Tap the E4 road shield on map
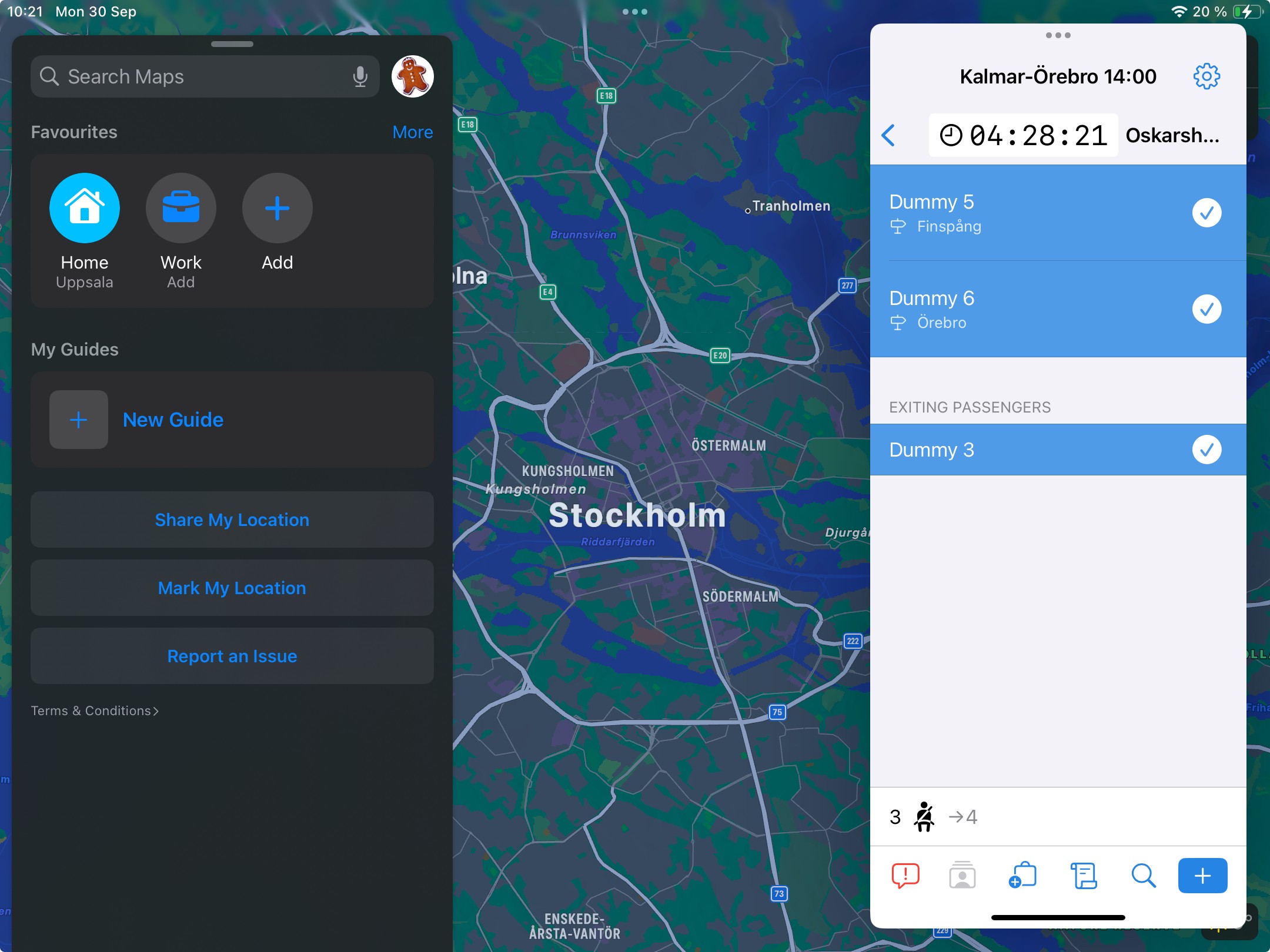1270x952 pixels. click(x=548, y=292)
